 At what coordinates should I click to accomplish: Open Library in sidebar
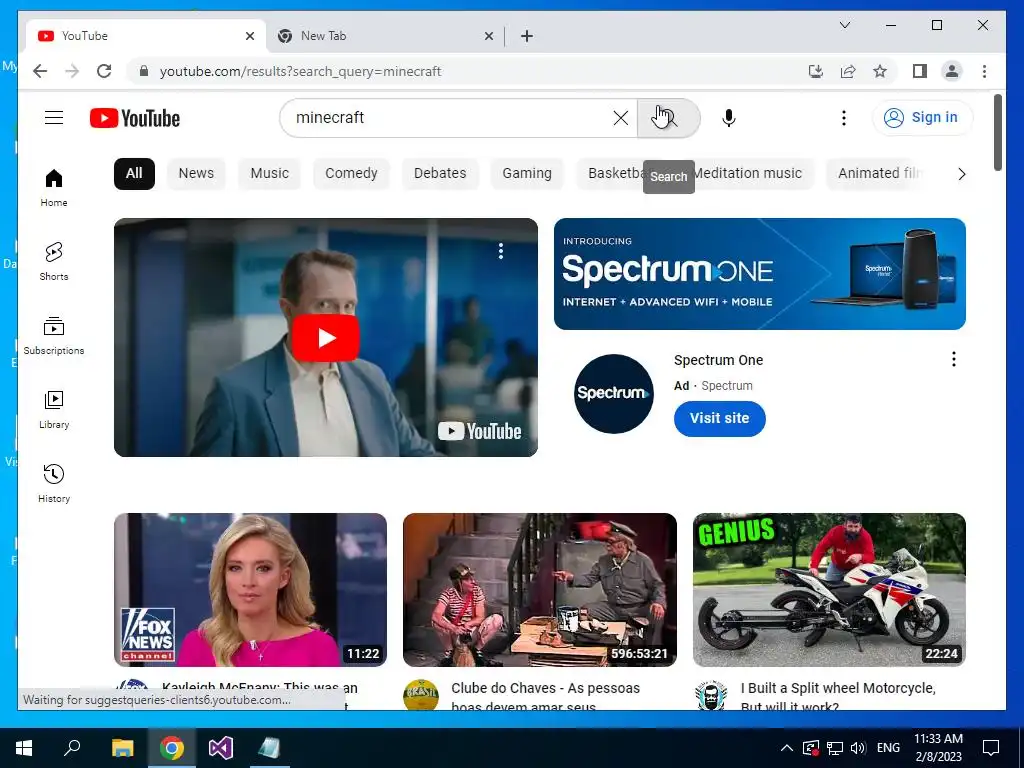pos(54,409)
